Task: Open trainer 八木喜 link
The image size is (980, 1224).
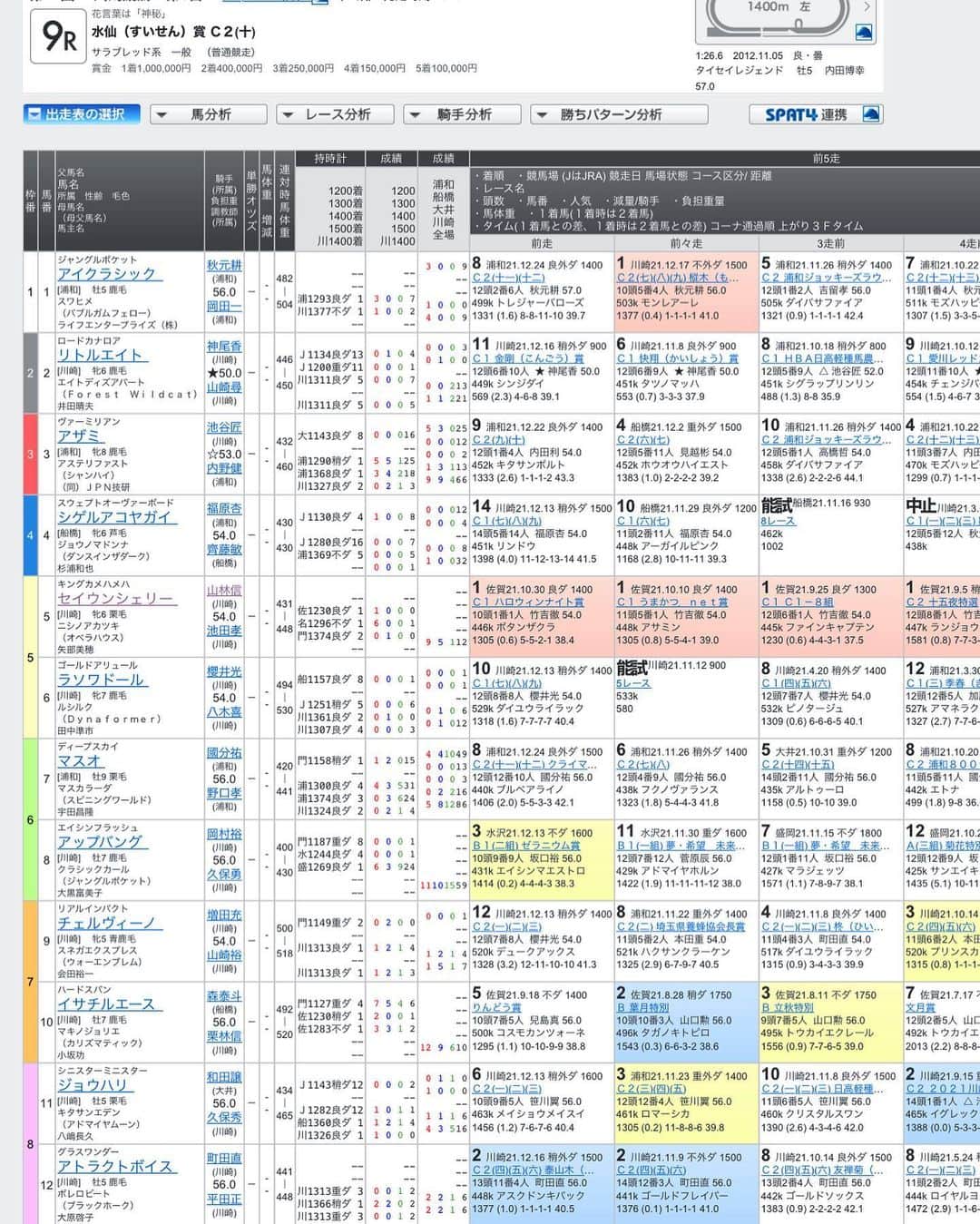Action: point(224,712)
